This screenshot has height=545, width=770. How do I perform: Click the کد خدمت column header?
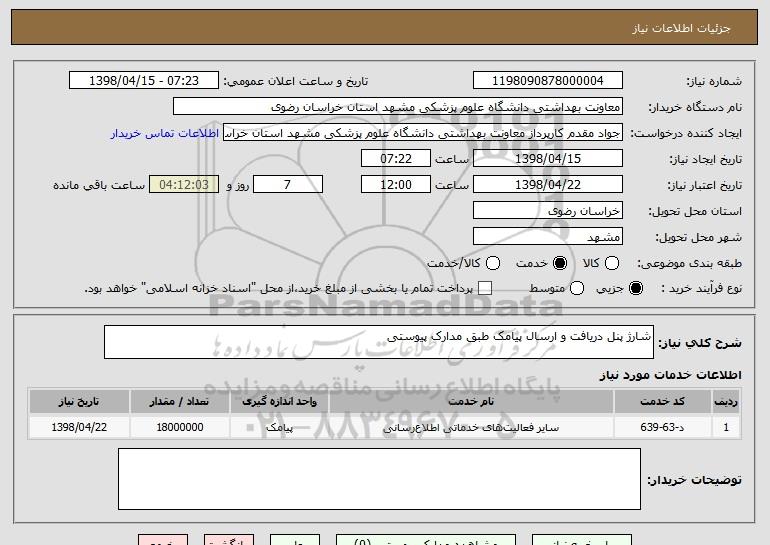pos(662,402)
